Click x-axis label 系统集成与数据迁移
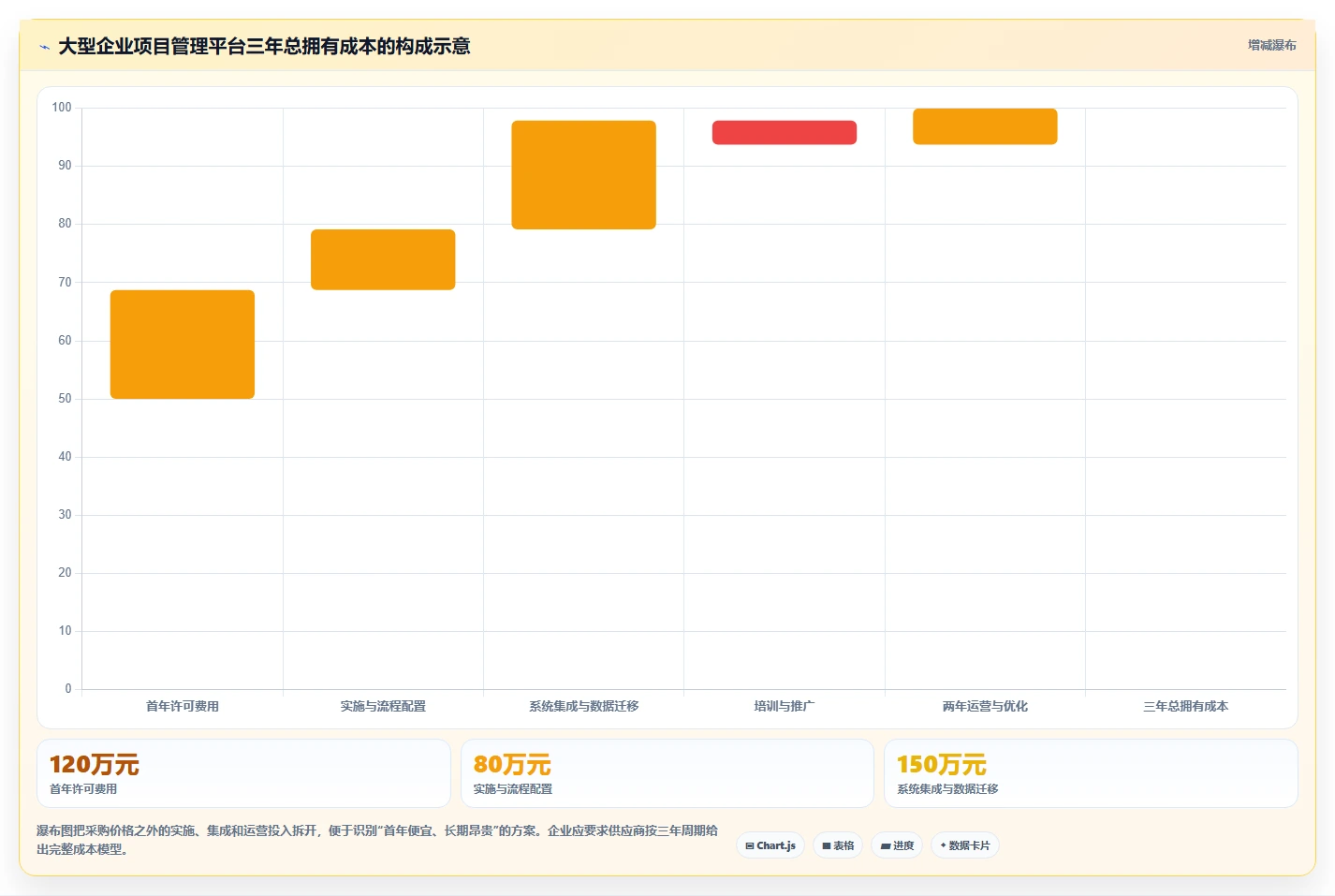Screen dimensions: 1335x896 click(x=583, y=706)
